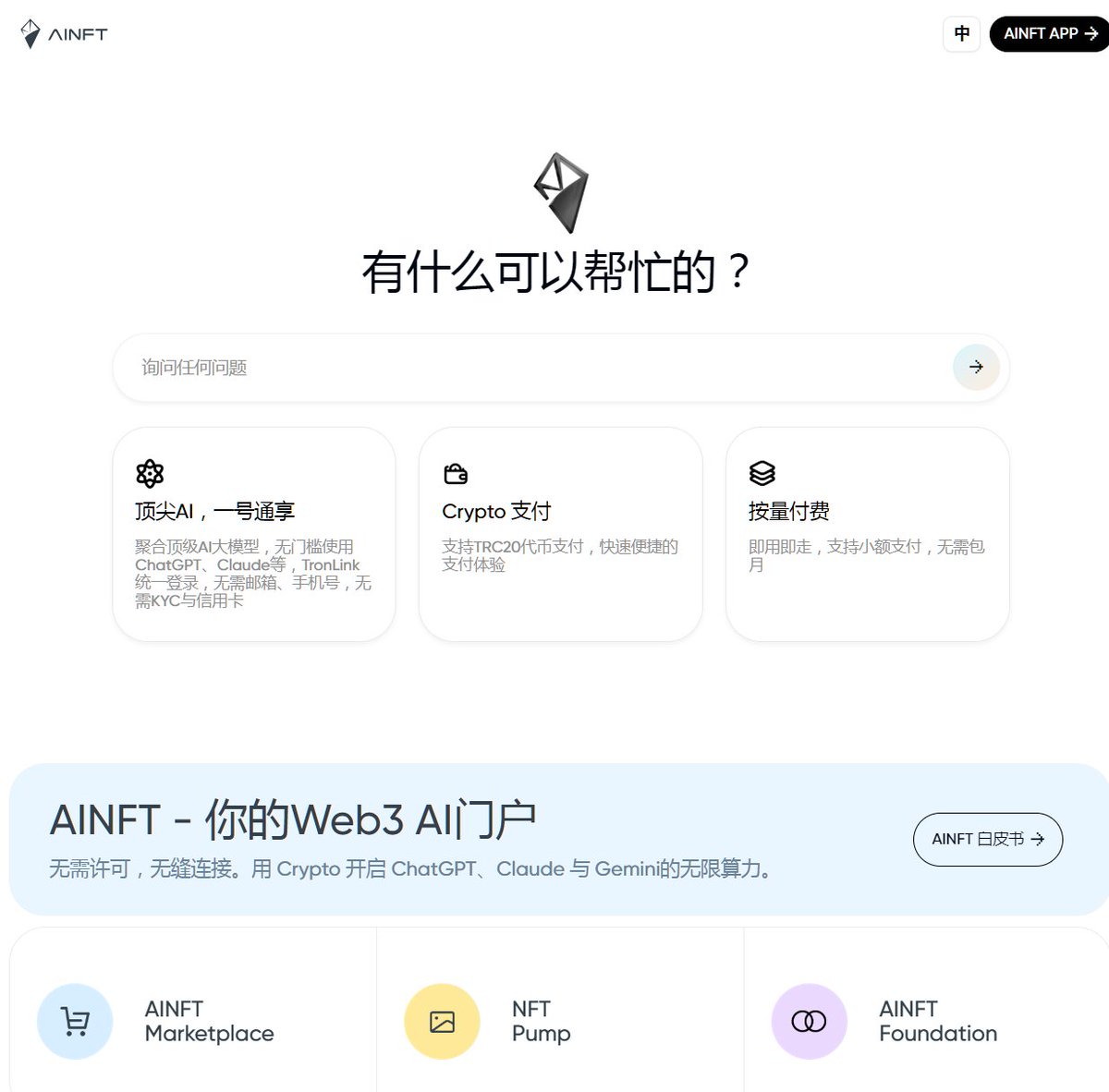The height and width of the screenshot is (1092, 1109).
Task: Focus the 询问任何问题 input field
Action: pyautogui.click(x=536, y=368)
